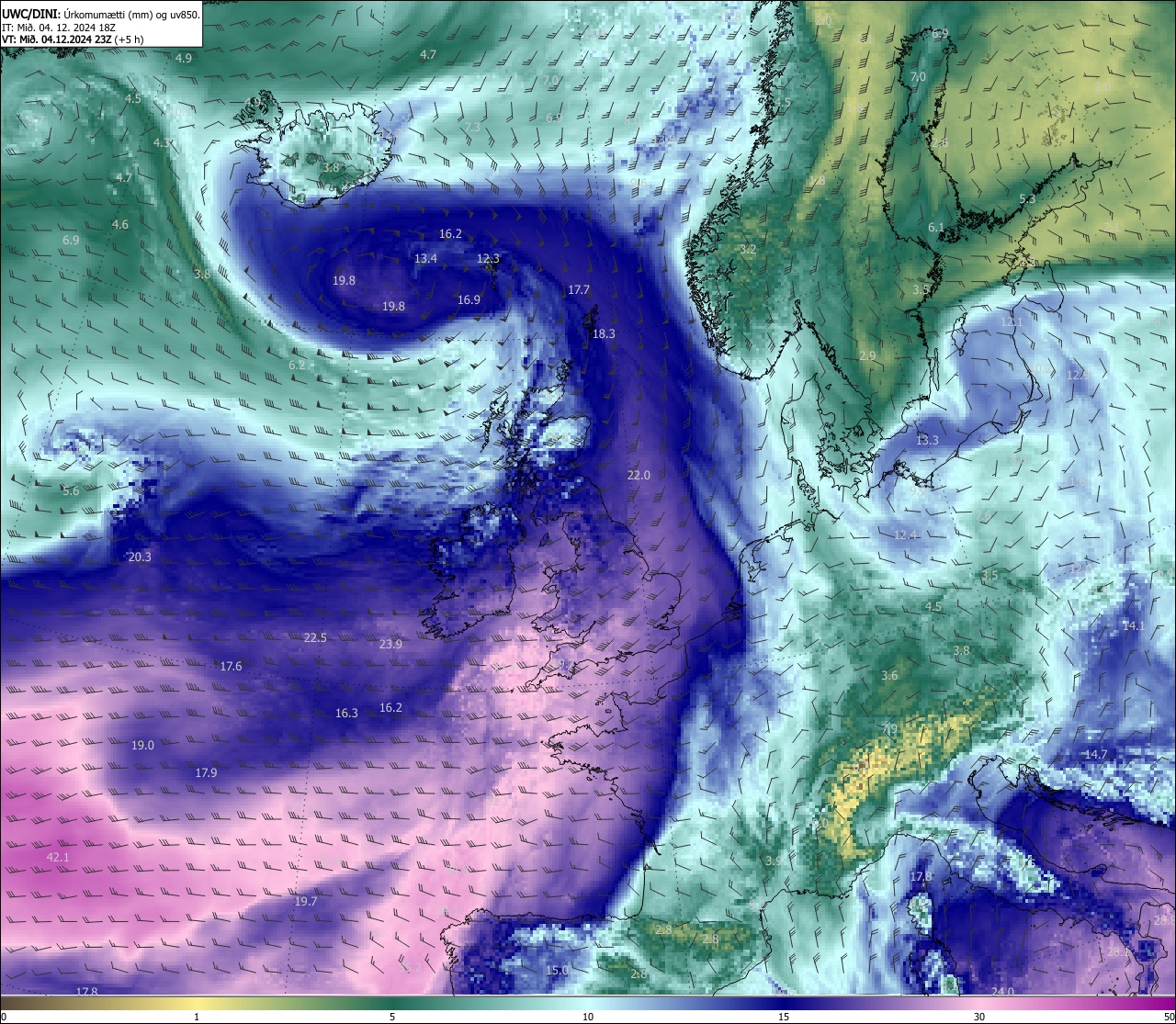Click the '14.1' value at the right edge
1176x1024 pixels.
coord(1133,625)
